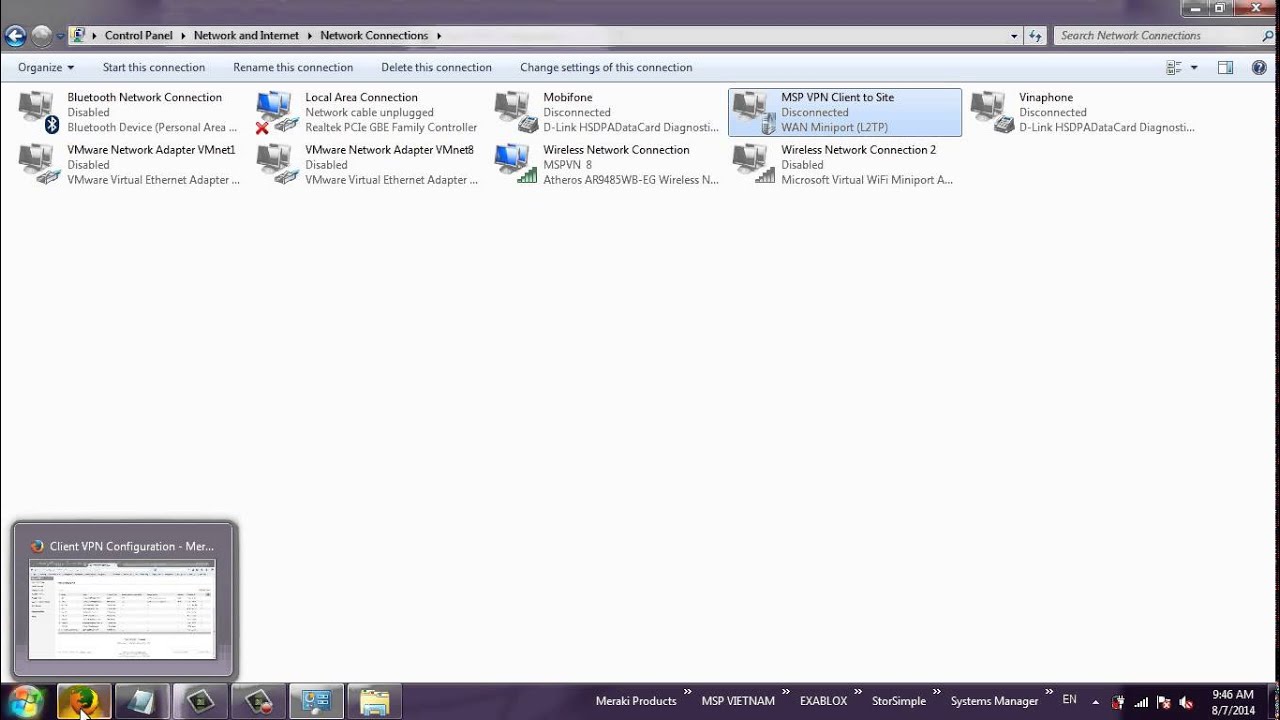Open the MSP VIETNAM taskbar toolbar
Viewport: 1280px width, 720px height.
pos(738,701)
